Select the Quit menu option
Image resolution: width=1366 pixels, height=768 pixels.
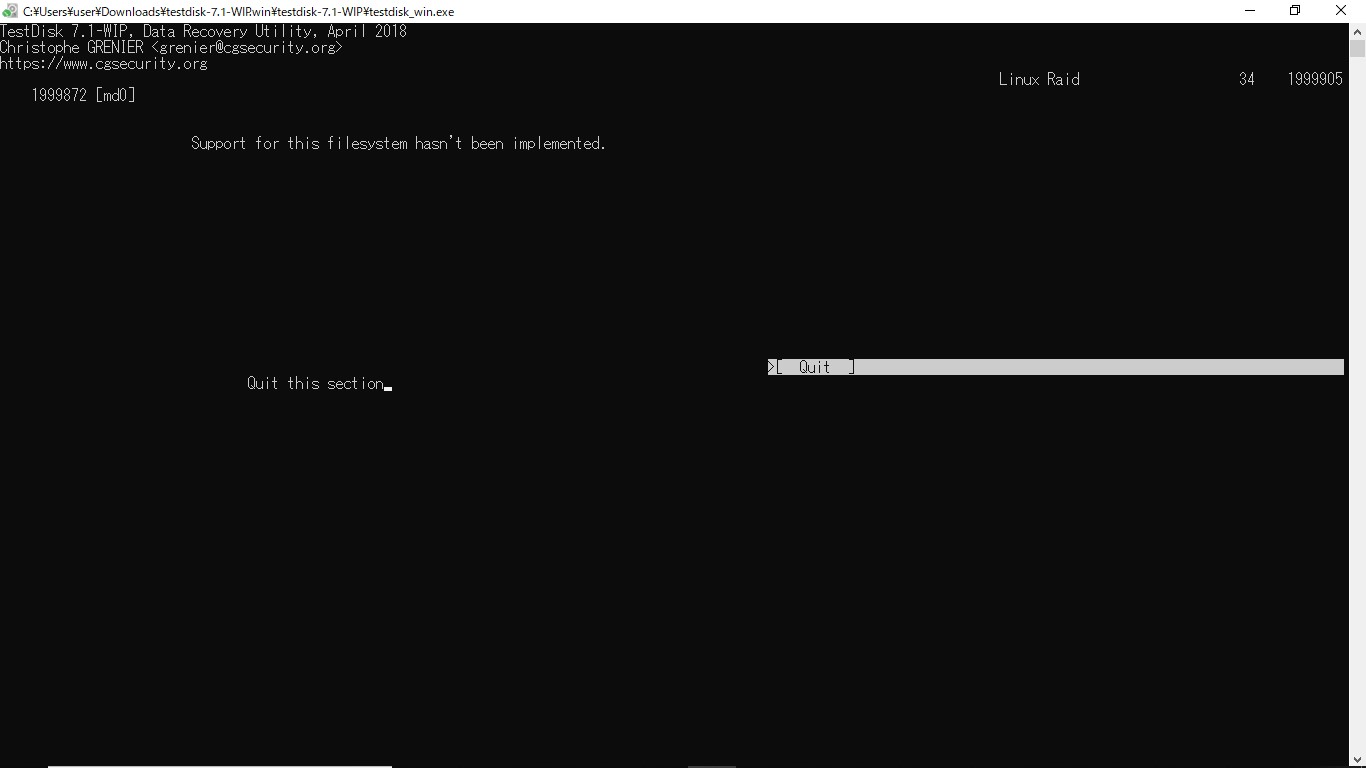click(x=814, y=367)
